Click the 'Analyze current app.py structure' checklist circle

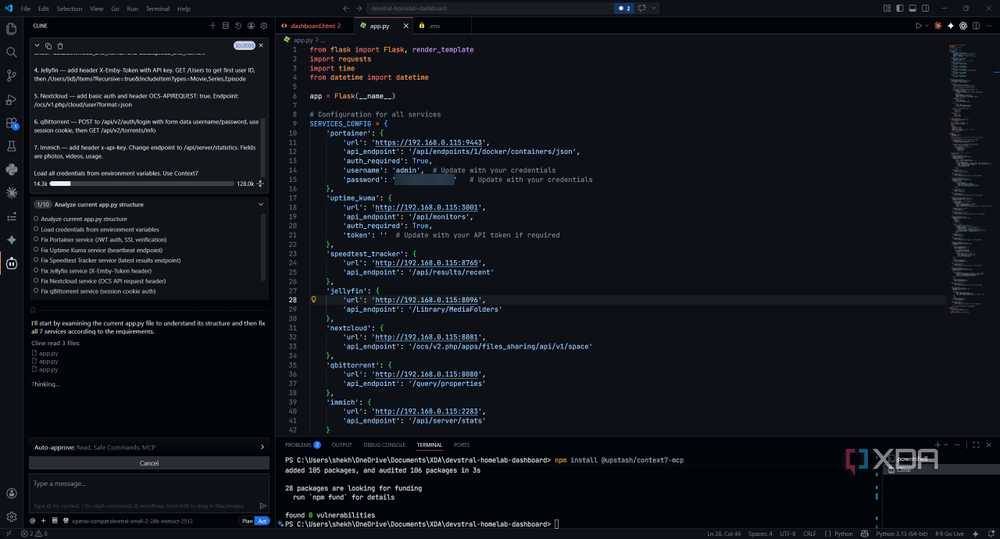36,219
